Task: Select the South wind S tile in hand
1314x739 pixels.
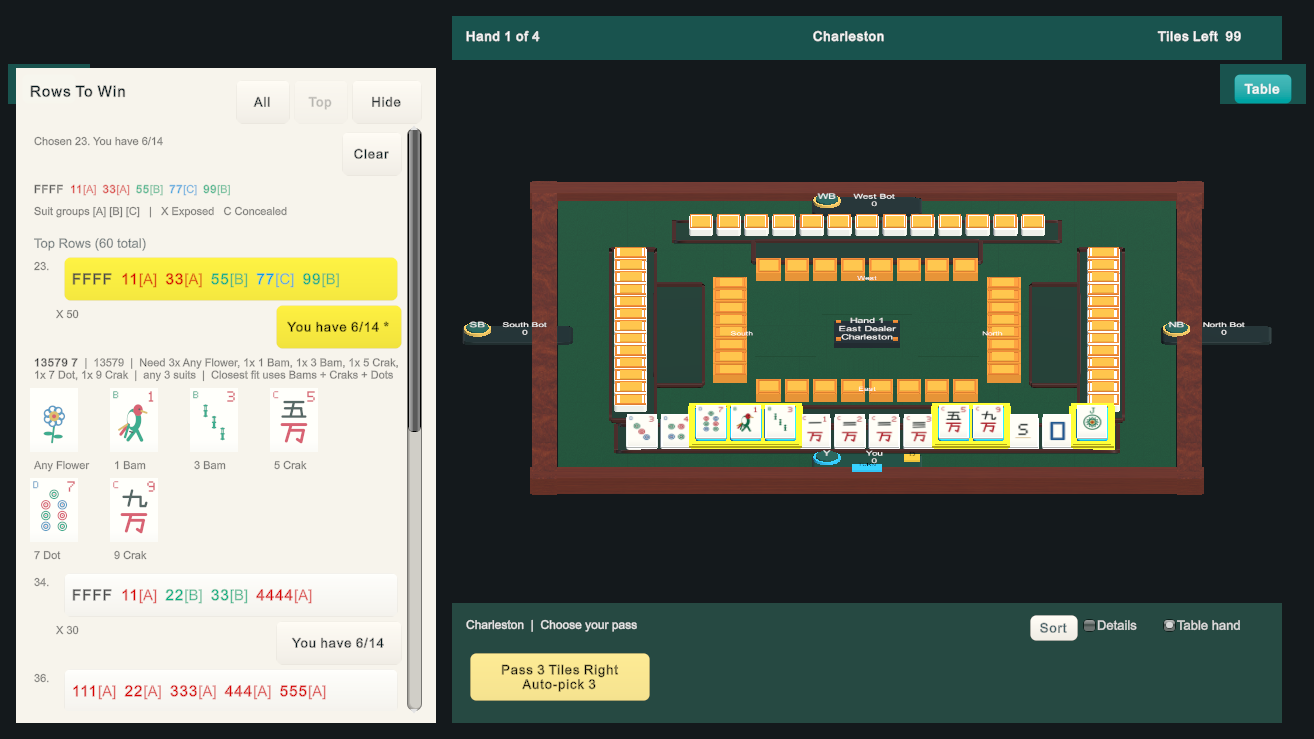Action: coord(1023,431)
